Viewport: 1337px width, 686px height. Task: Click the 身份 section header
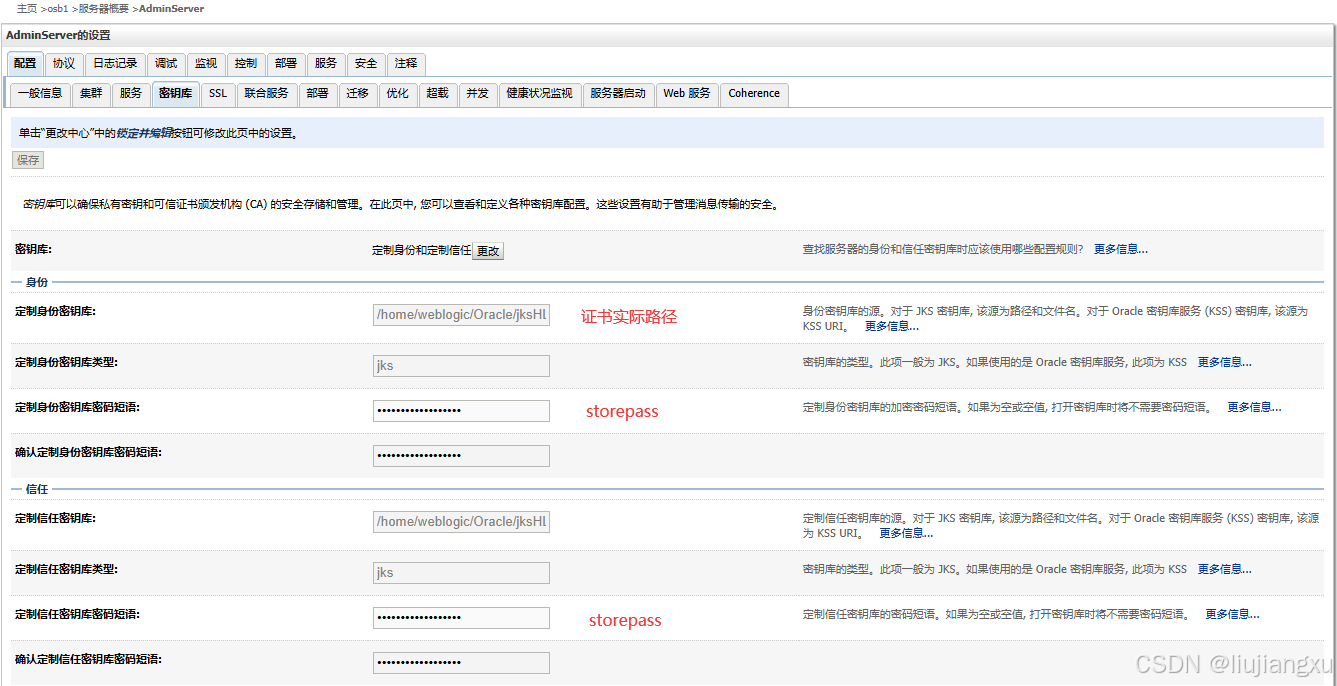pos(37,283)
